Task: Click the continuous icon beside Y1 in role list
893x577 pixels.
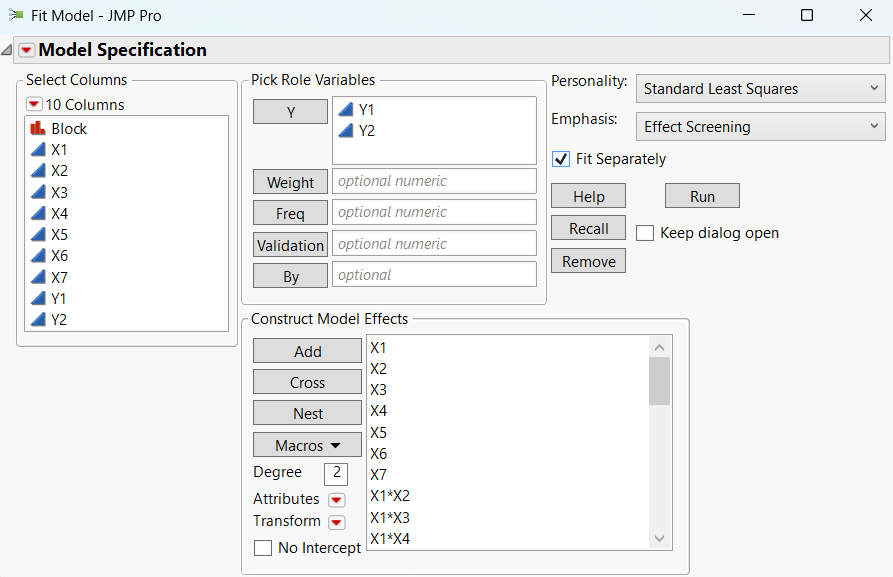Action: 345,110
